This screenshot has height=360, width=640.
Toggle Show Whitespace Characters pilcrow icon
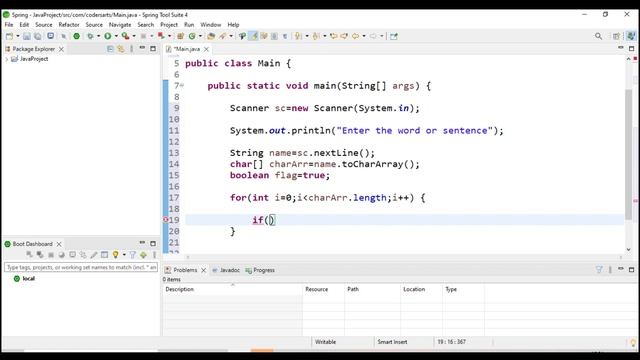[x=285, y=36]
